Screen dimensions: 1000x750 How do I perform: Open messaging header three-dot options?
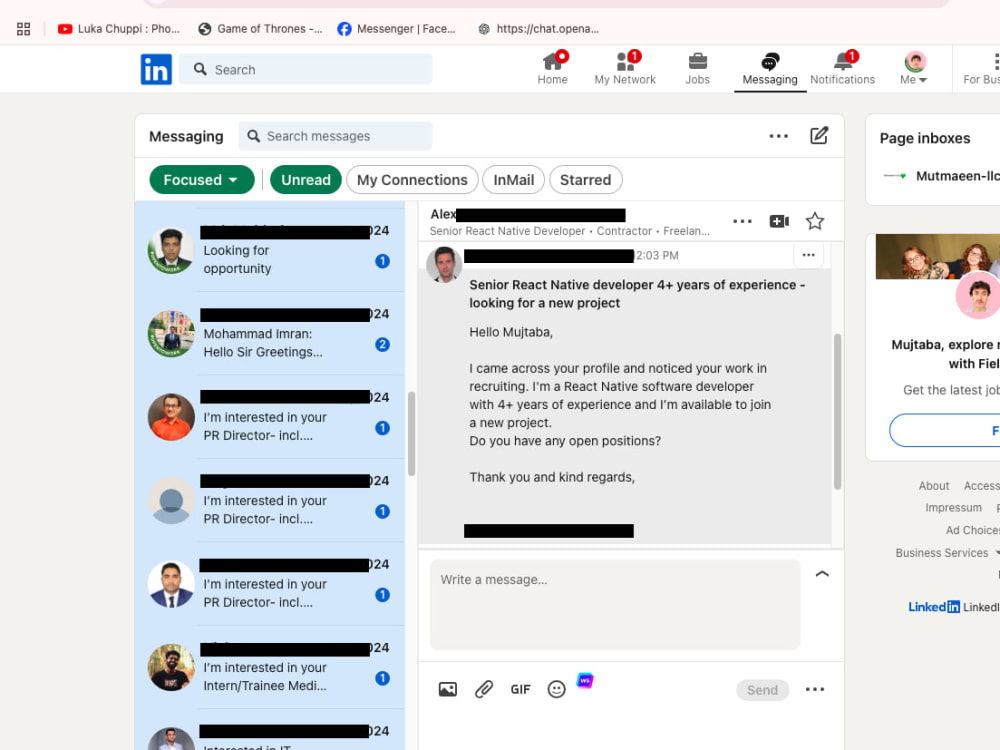click(x=779, y=136)
